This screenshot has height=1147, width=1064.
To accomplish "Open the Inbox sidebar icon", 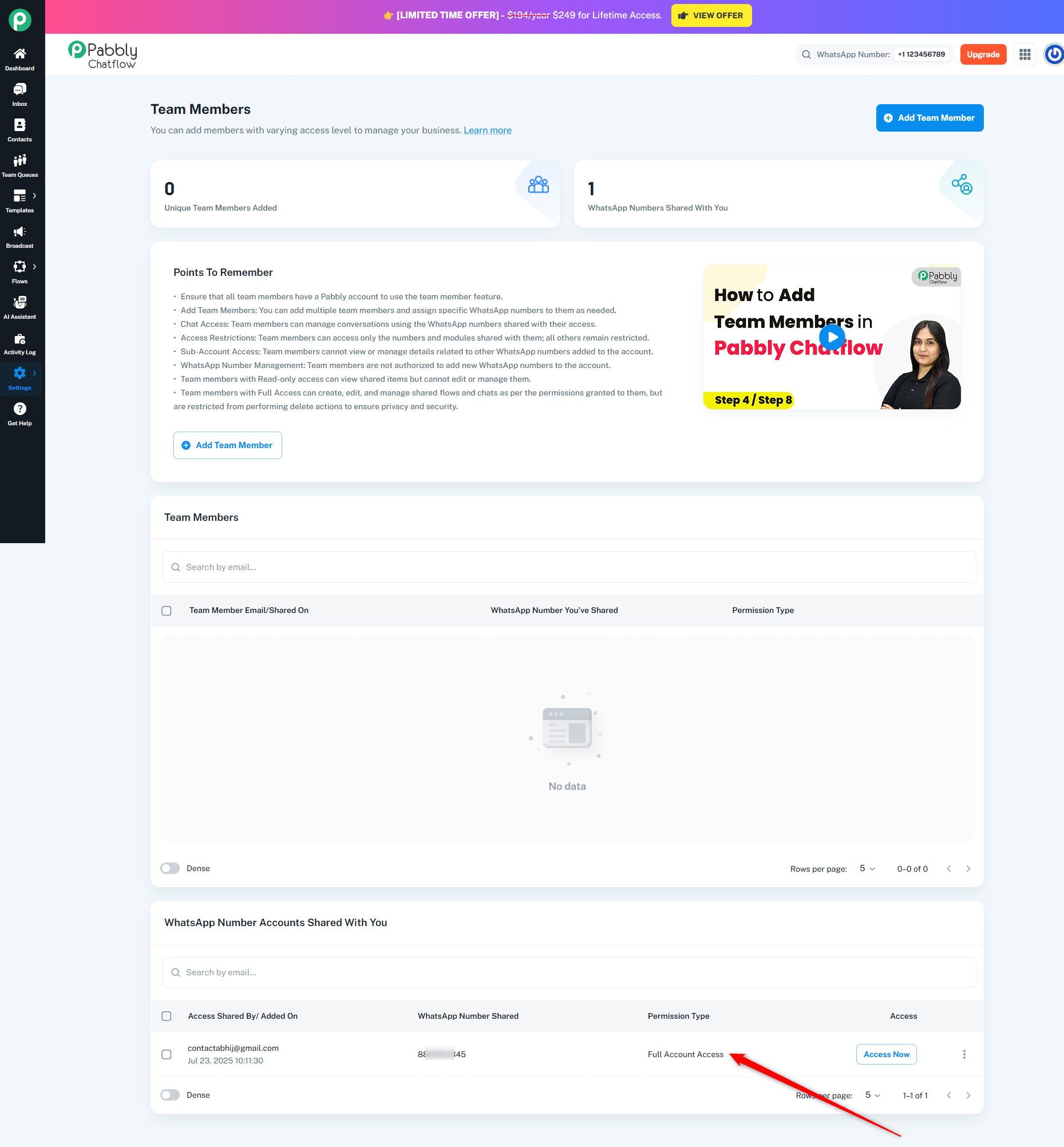I will [19, 94].
